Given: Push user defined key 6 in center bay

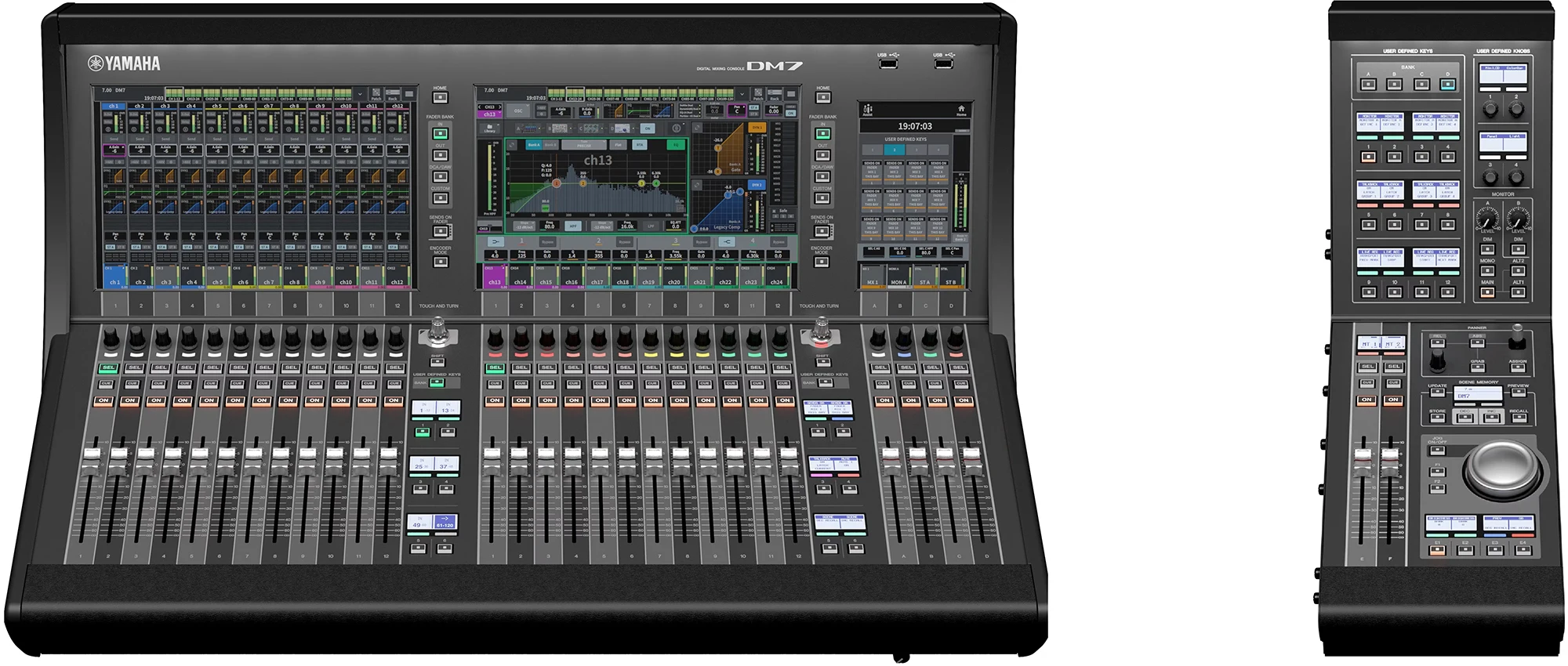Looking at the screenshot, I should [x=855, y=548].
